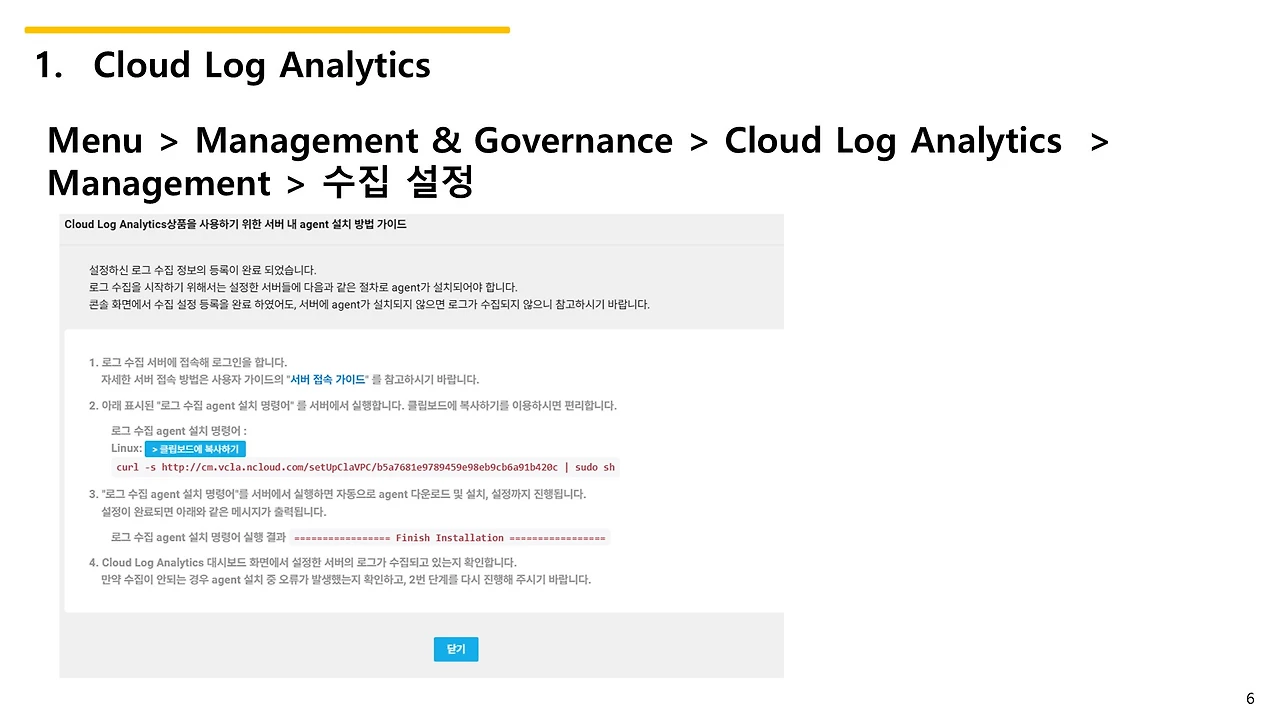1280x720 pixels.
Task: Click the line starting '콘솔 화면에서 수집 설정 등록을'
Action: coord(369,304)
